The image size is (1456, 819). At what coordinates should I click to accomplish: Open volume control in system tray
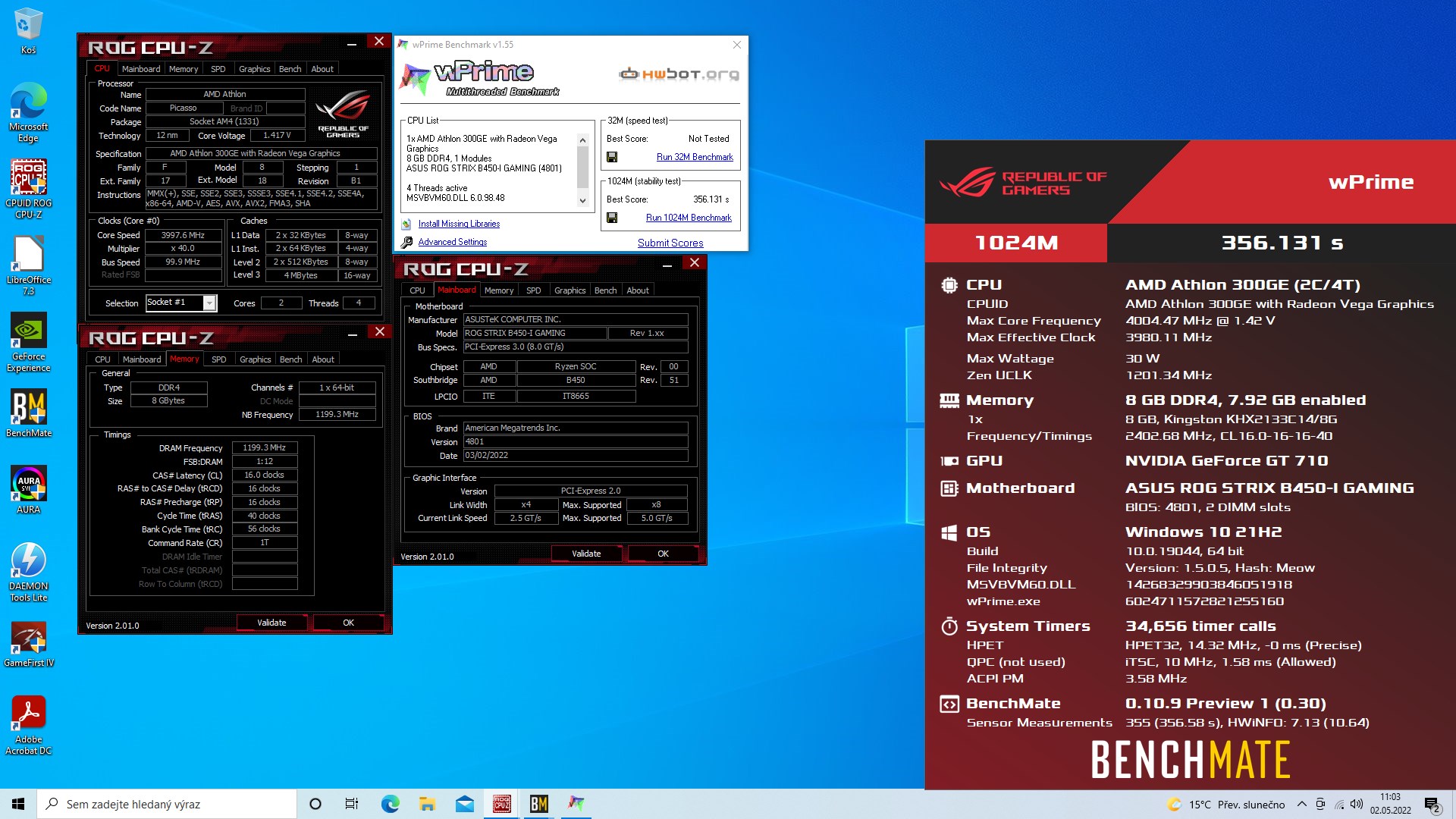(1357, 804)
